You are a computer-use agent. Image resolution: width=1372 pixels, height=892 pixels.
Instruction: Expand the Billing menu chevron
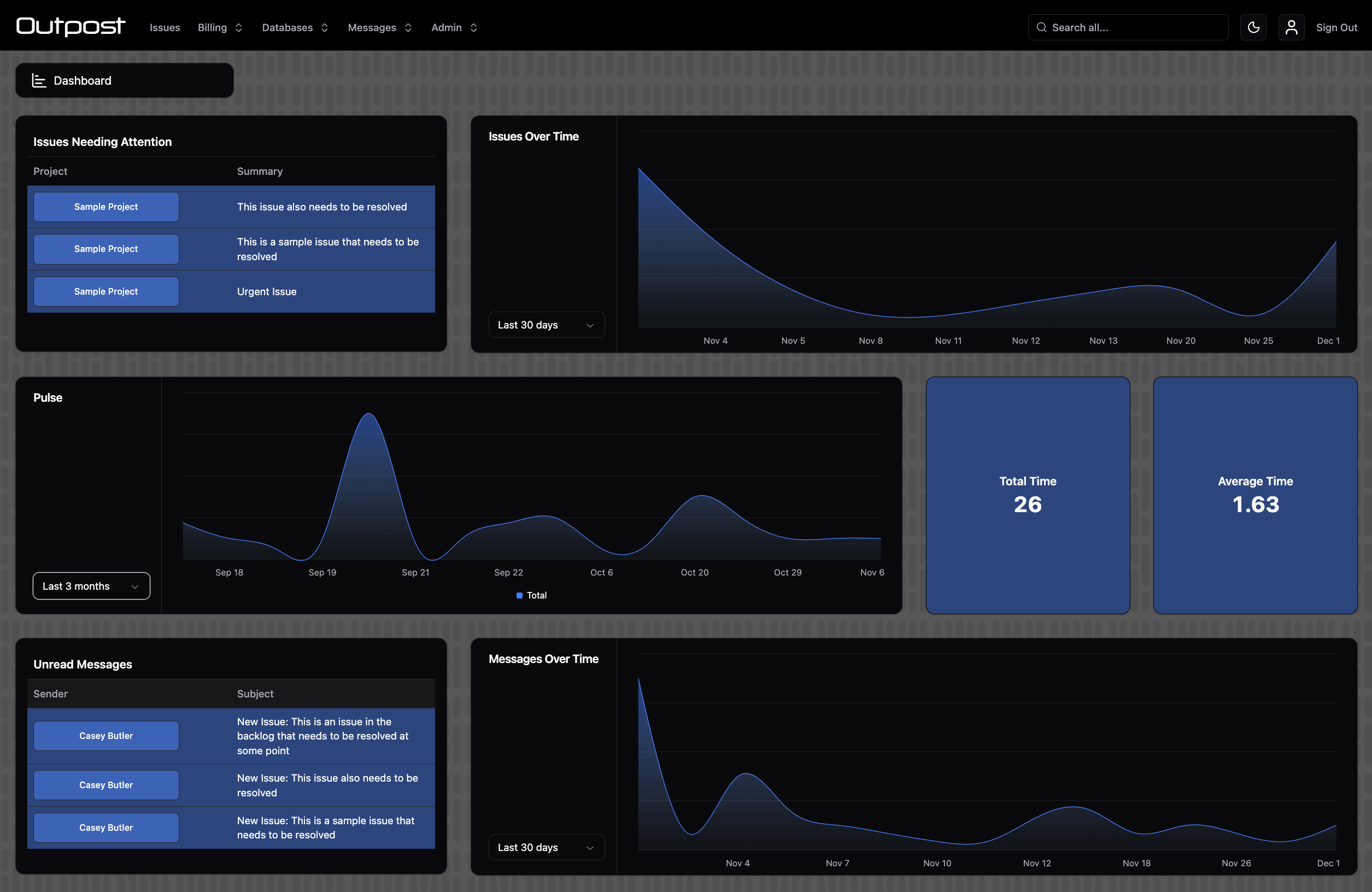[x=238, y=28]
